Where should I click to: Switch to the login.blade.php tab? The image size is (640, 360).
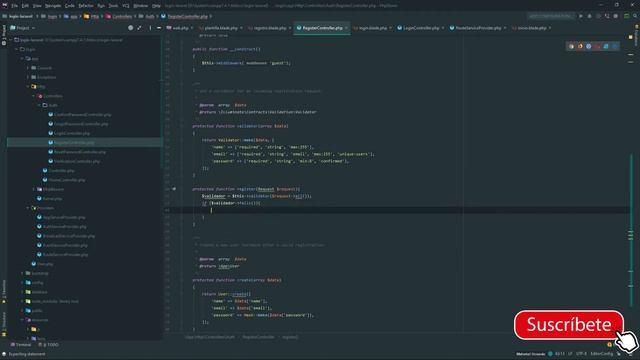tap(373, 28)
